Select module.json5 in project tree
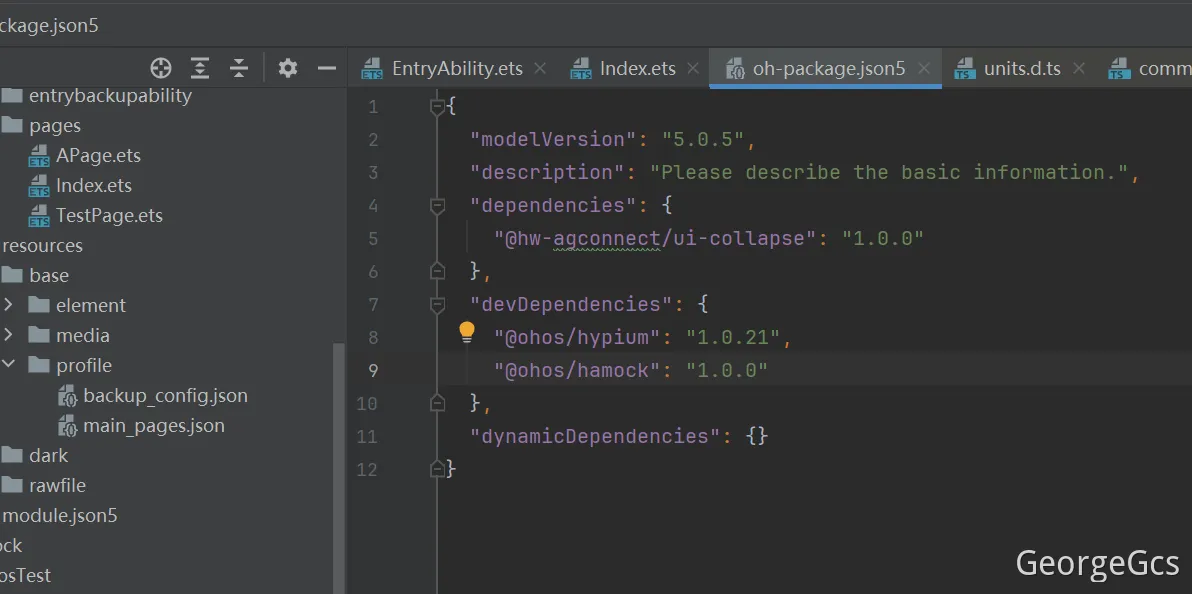Viewport: 1192px width, 594px height. pyautogui.click(x=61, y=516)
